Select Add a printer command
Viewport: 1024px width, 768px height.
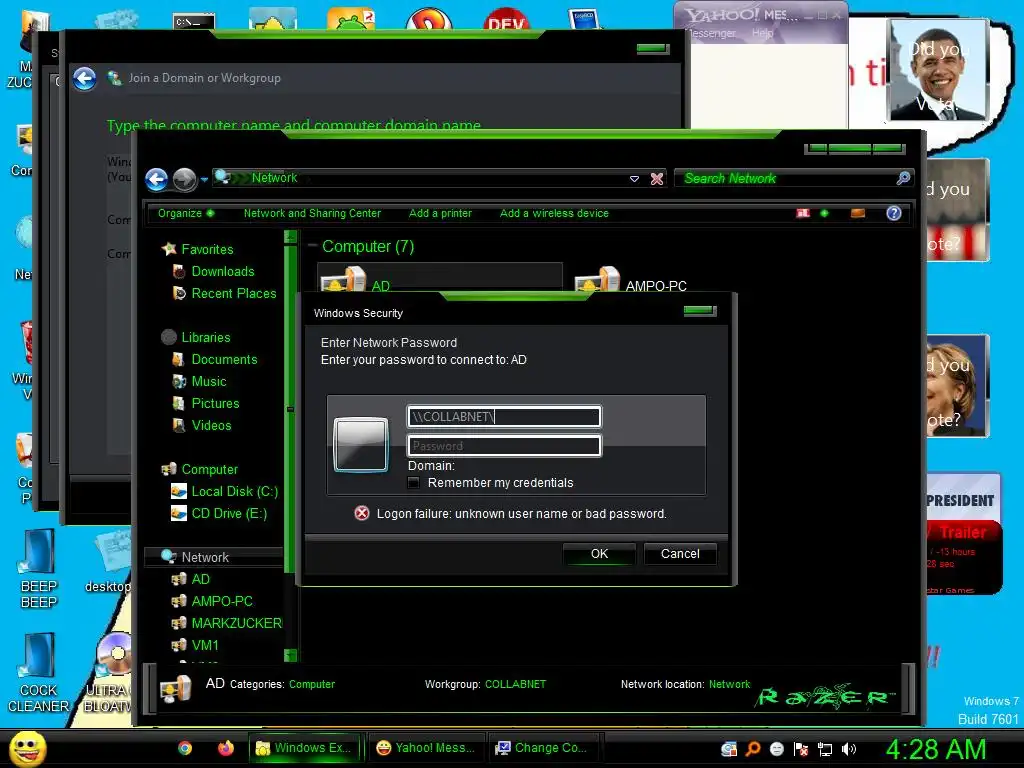click(x=440, y=214)
